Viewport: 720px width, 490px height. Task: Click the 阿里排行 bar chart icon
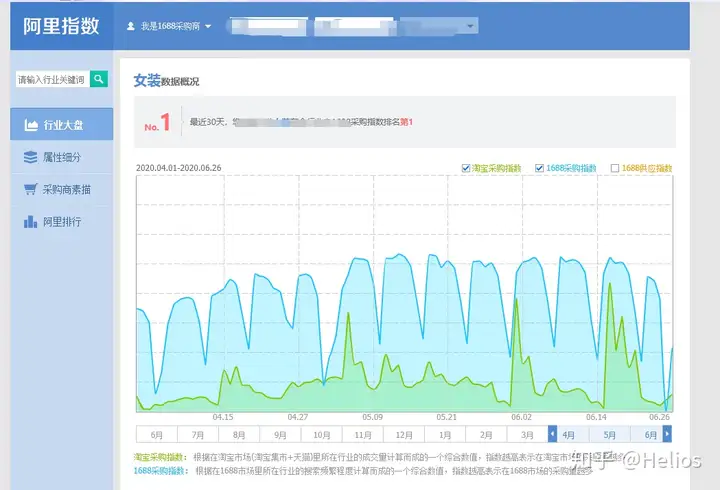point(30,222)
